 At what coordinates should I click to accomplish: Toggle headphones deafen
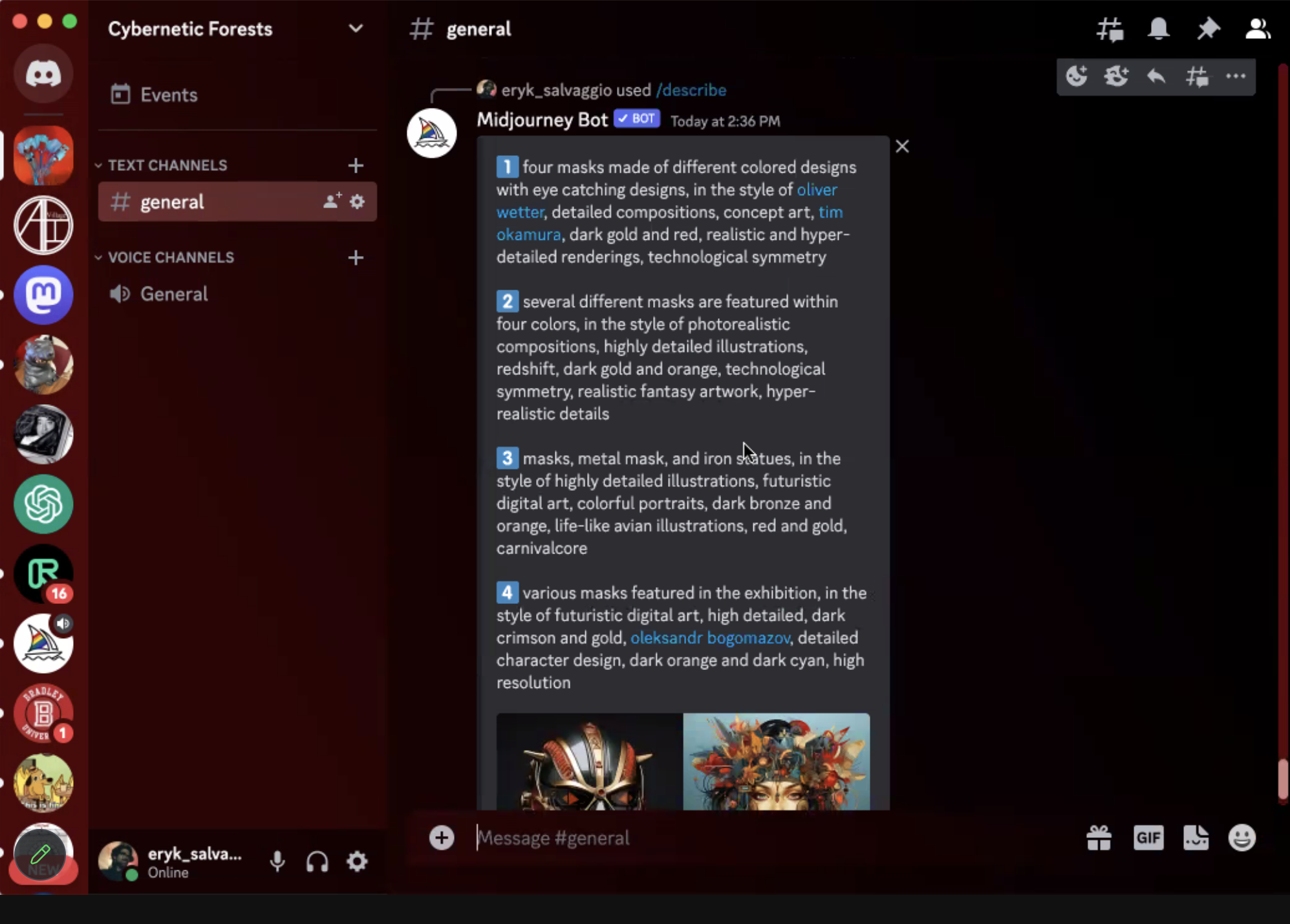click(317, 861)
